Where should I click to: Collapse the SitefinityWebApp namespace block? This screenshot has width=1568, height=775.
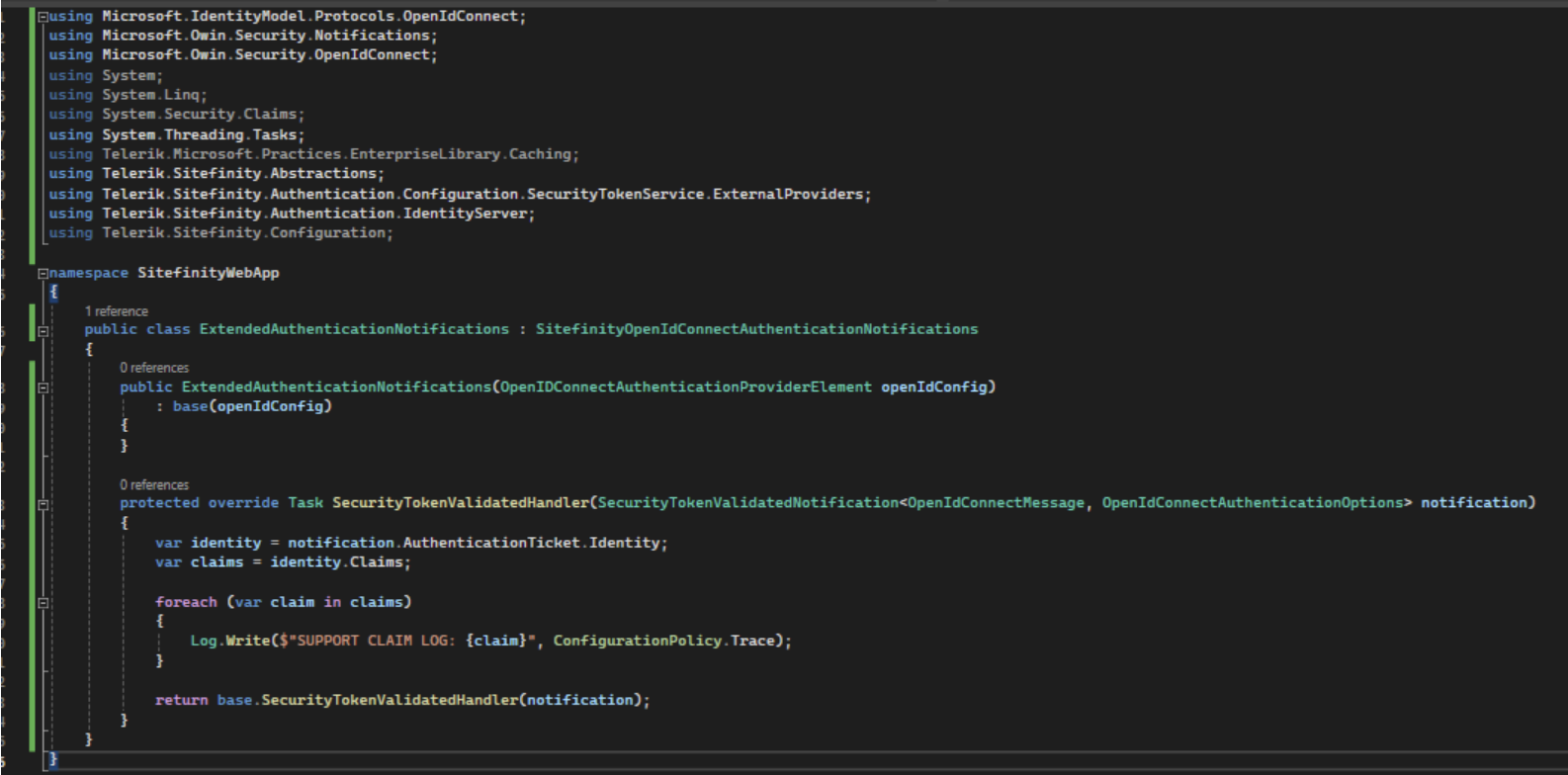[x=43, y=273]
